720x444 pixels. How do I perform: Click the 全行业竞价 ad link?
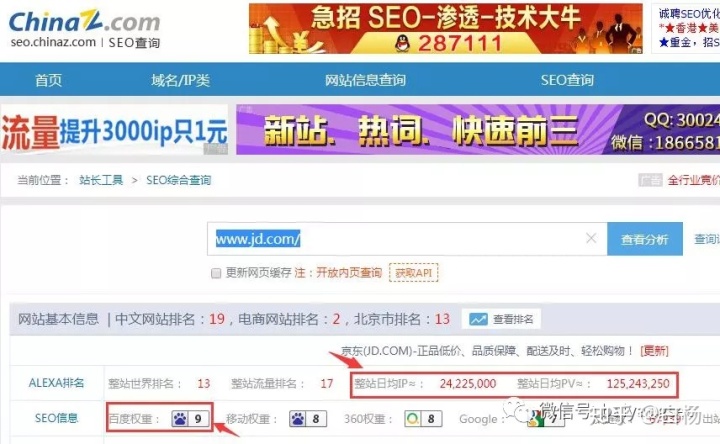click(x=693, y=180)
